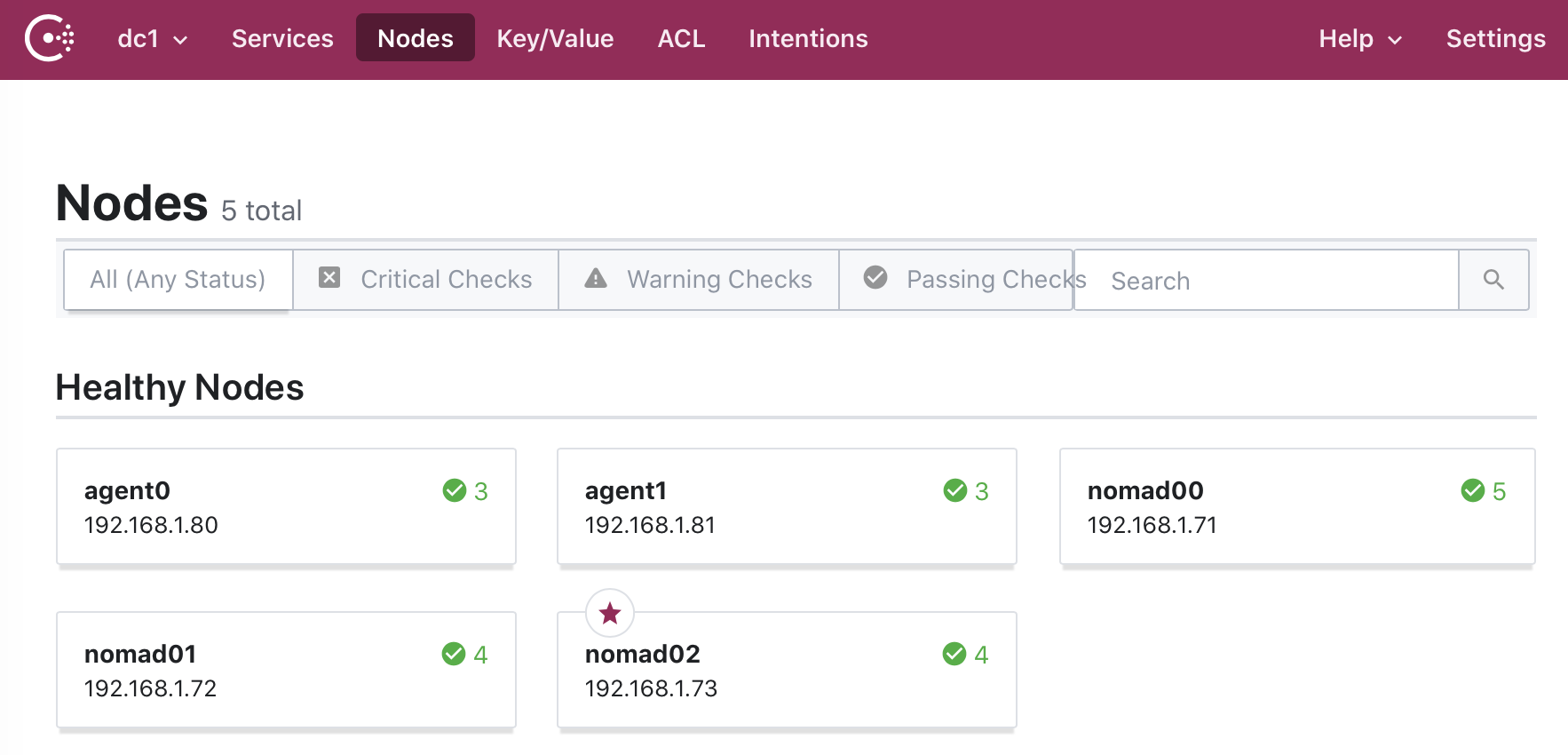Open the dc1 datacenter dropdown

pos(152,38)
